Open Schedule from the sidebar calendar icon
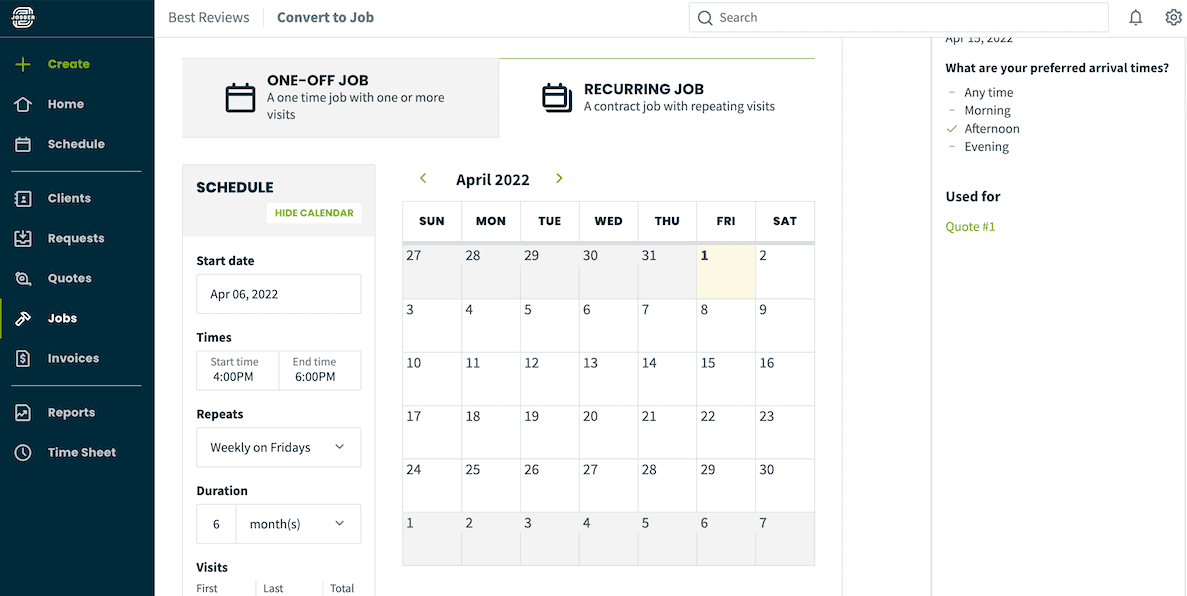This screenshot has height=596, width=1187. tap(23, 143)
